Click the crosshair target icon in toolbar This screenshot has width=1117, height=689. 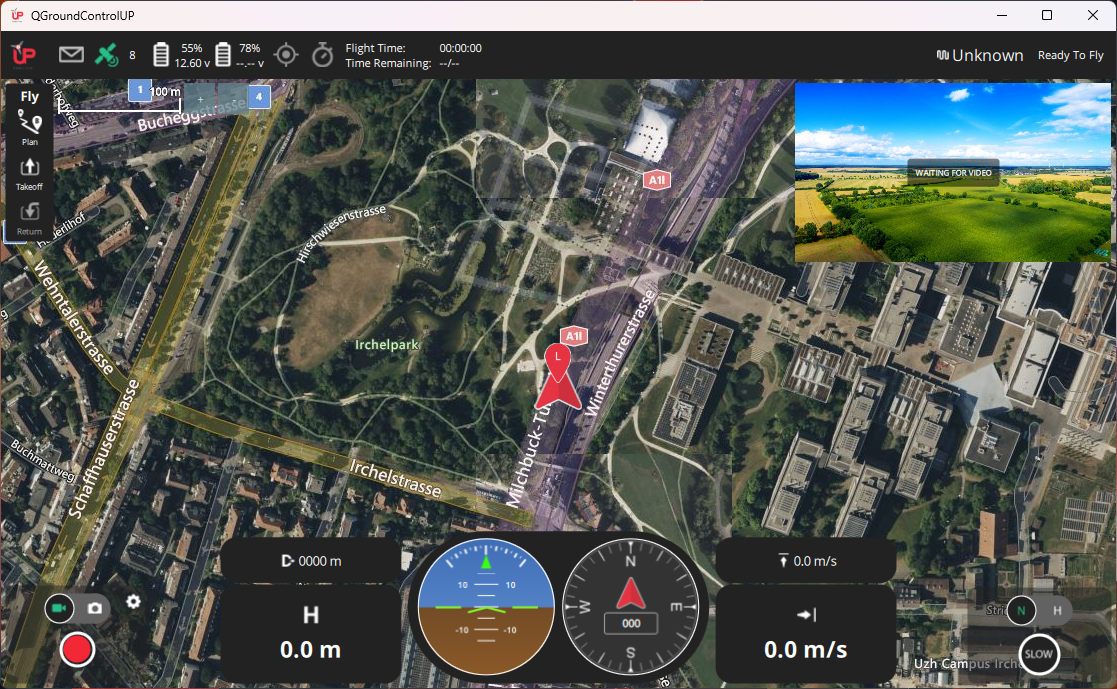pyautogui.click(x=286, y=55)
